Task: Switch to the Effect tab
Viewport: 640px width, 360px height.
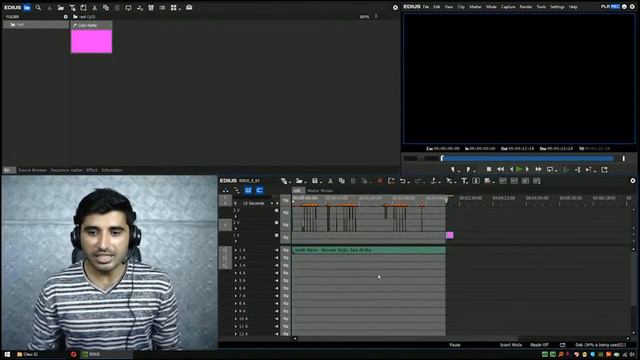Action: click(x=92, y=170)
